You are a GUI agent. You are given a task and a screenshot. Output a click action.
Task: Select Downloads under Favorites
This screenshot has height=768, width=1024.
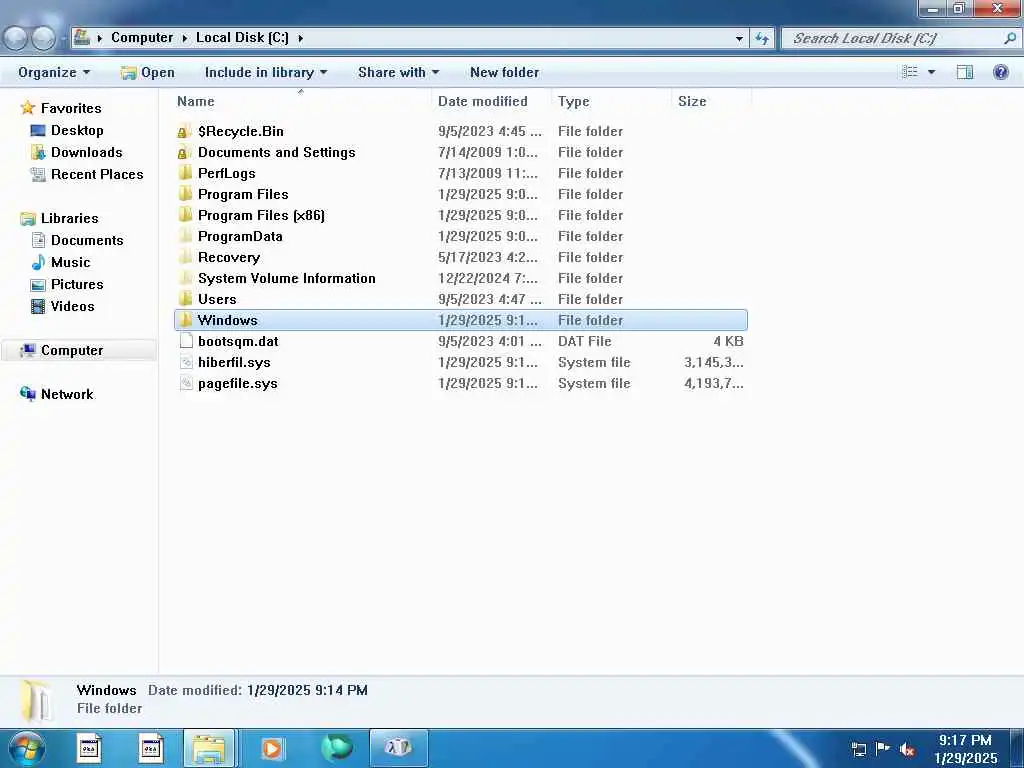pos(87,152)
